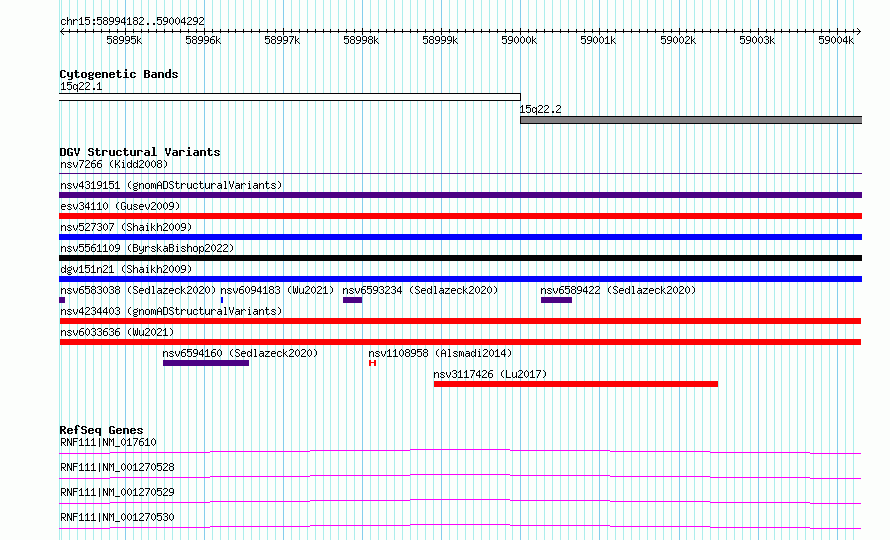Click the RNF111|NM_001270530 gene track line
Image resolution: width=890 pixels, height=540 pixels.
[460, 526]
